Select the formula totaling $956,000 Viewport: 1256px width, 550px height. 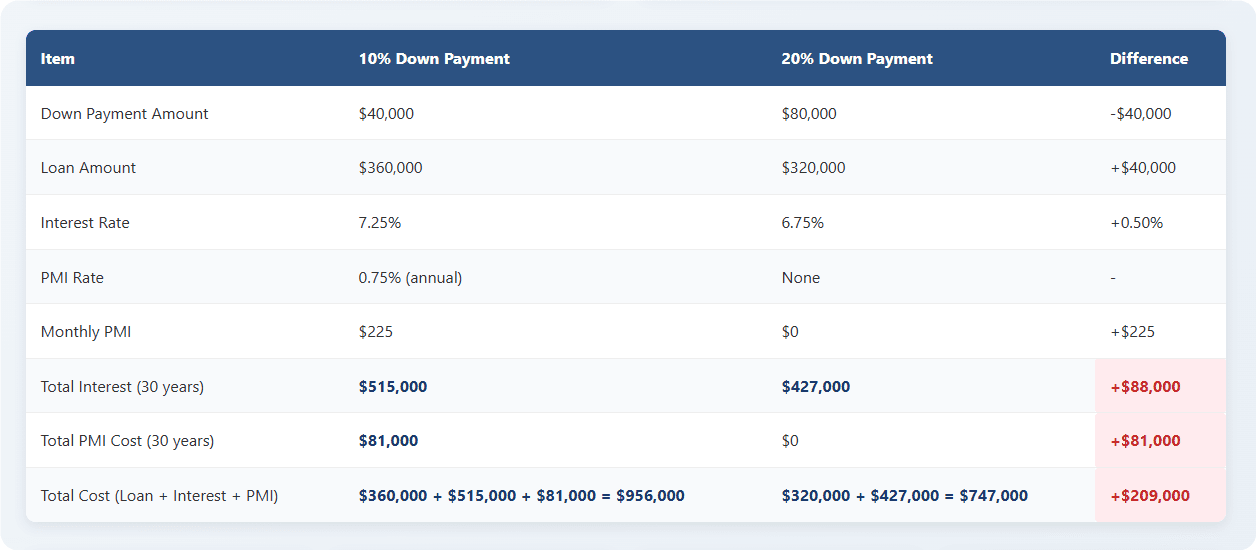coord(521,496)
